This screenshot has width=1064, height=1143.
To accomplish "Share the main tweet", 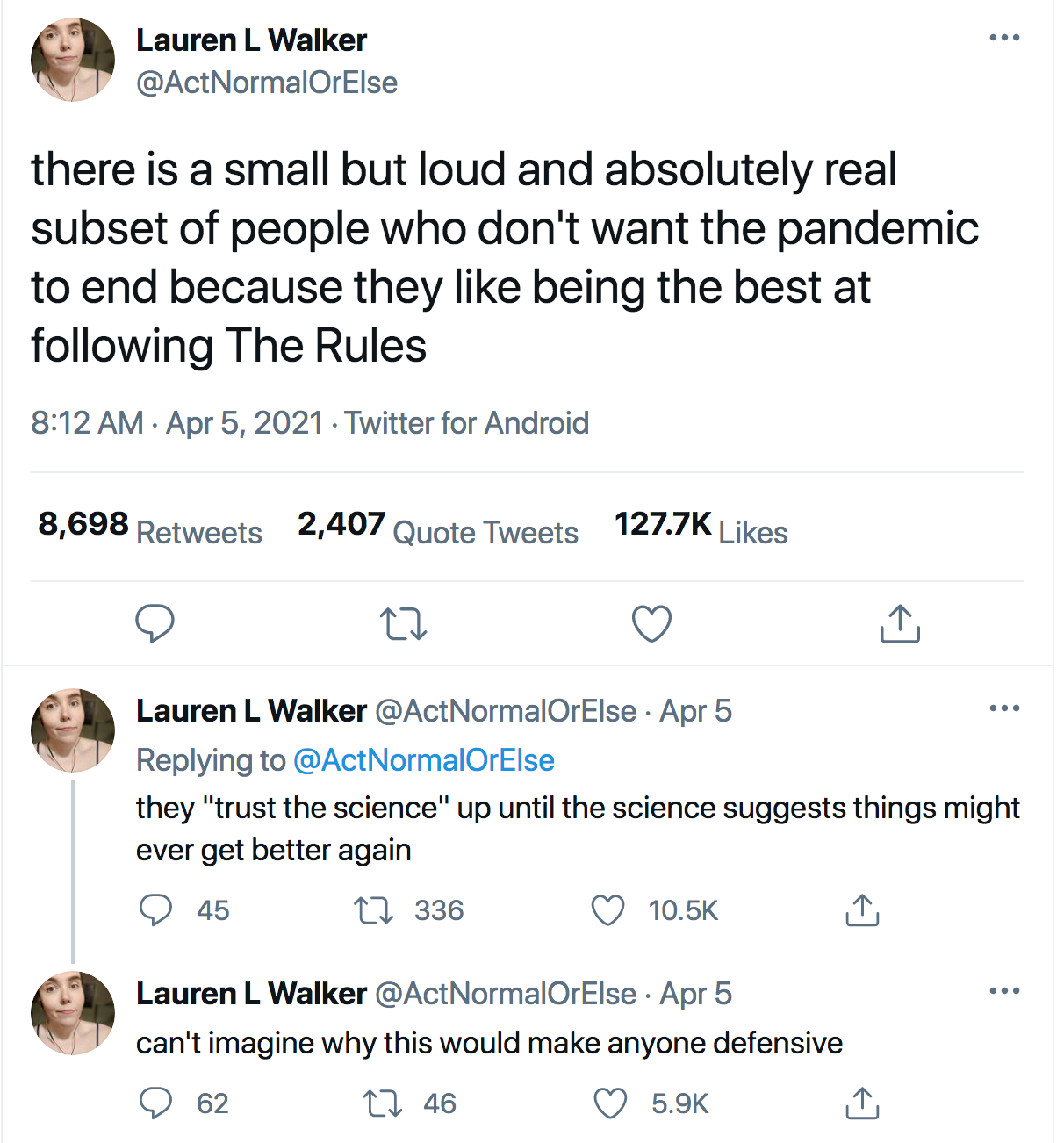I will (x=899, y=624).
